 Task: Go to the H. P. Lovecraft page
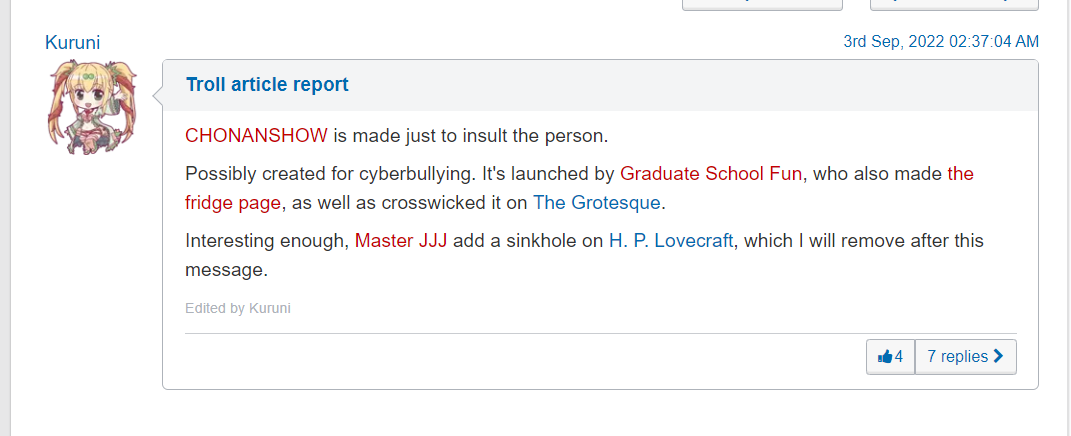click(671, 241)
